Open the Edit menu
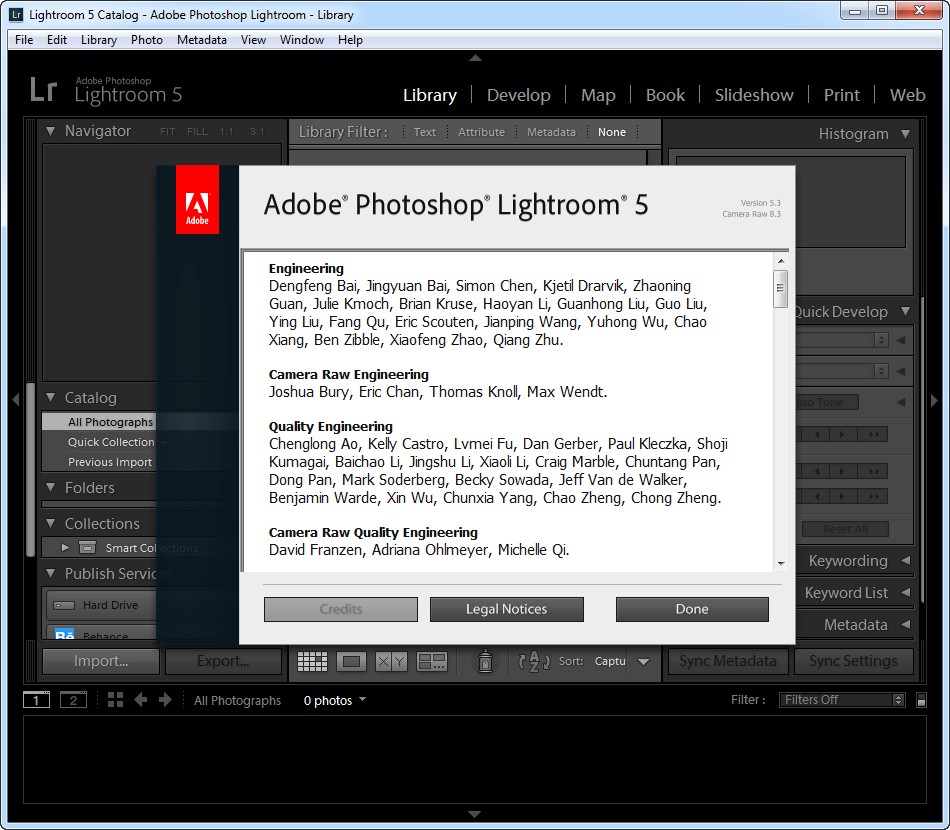 click(x=57, y=40)
